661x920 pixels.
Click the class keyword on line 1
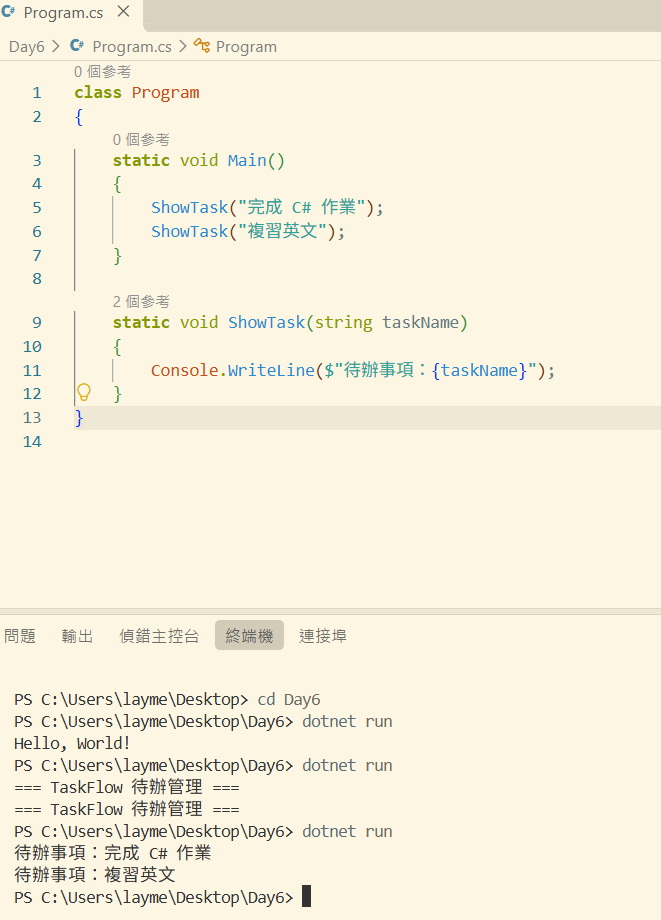click(98, 93)
